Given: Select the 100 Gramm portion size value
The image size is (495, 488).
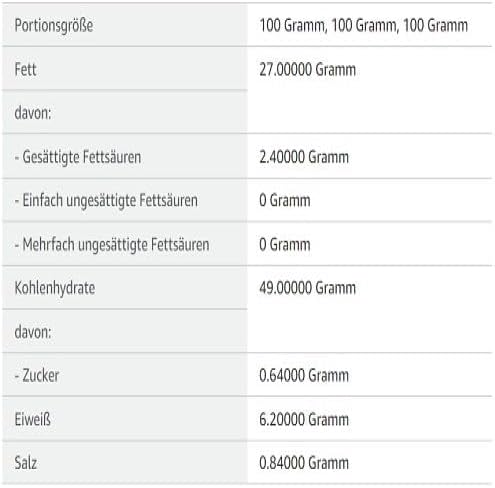Looking at the screenshot, I should click(x=363, y=25).
